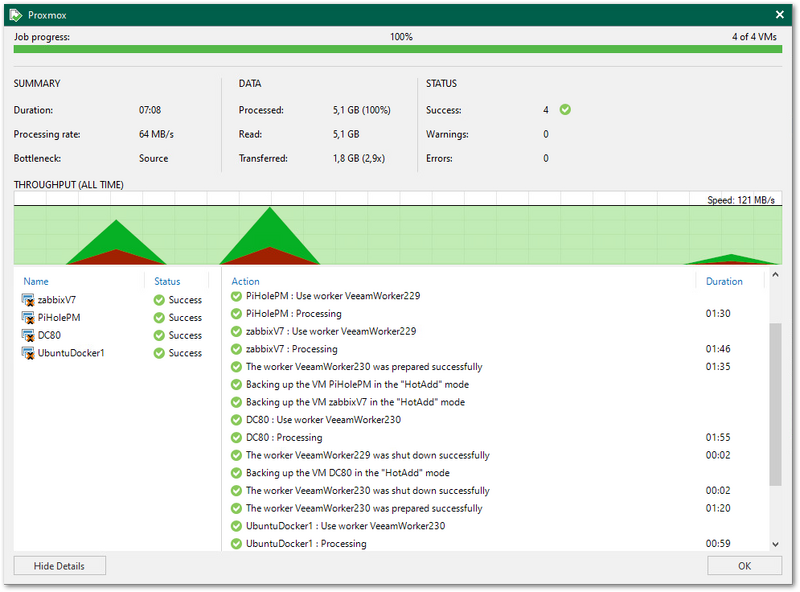Image resolution: width=800 pixels, height=592 pixels.
Task: Close the Proxmox job window
Action: point(780,15)
